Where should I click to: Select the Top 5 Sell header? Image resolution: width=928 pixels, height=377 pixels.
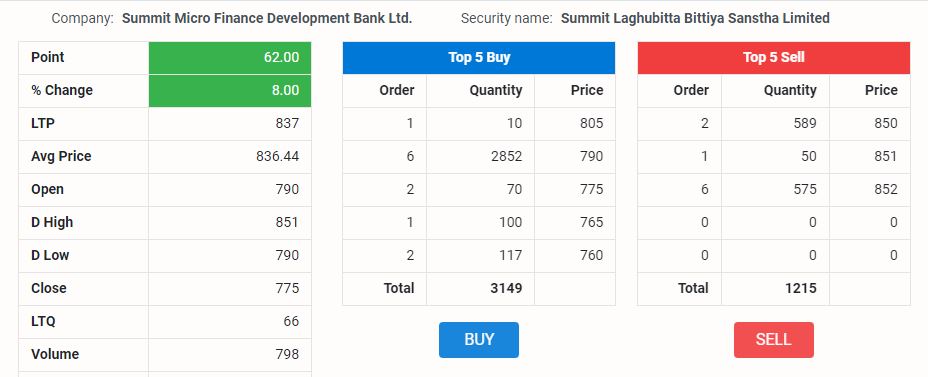click(774, 57)
